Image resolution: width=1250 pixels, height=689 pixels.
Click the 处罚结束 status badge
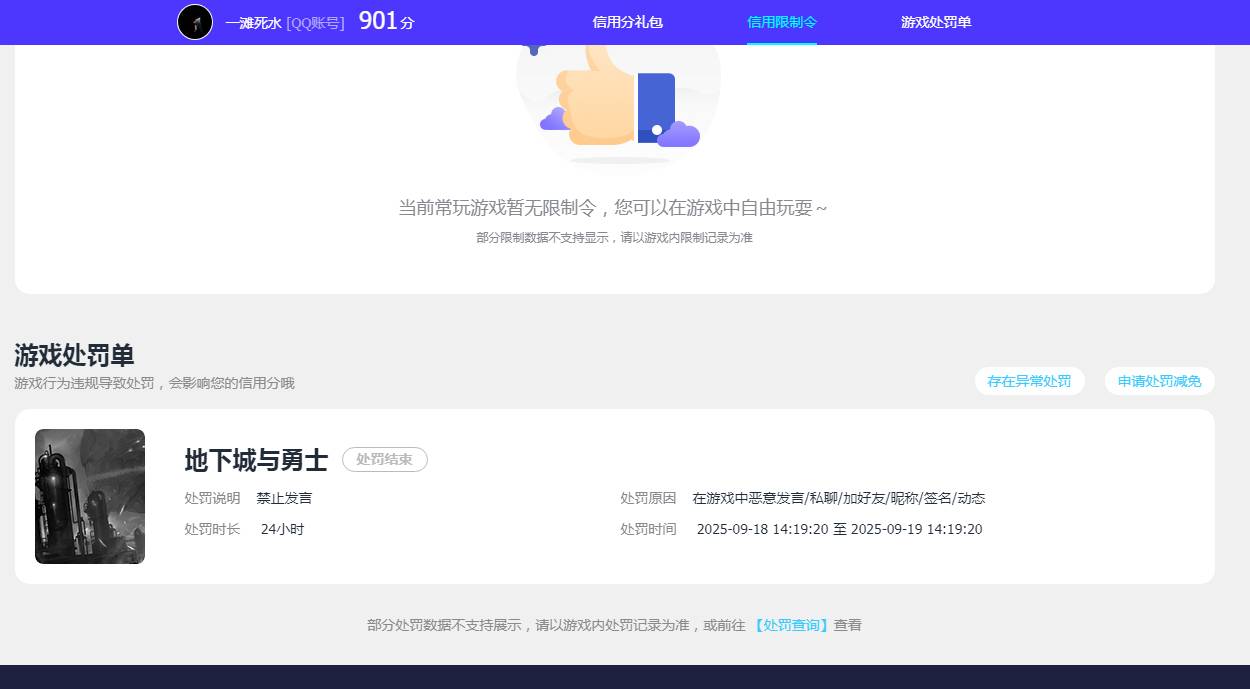click(x=384, y=459)
